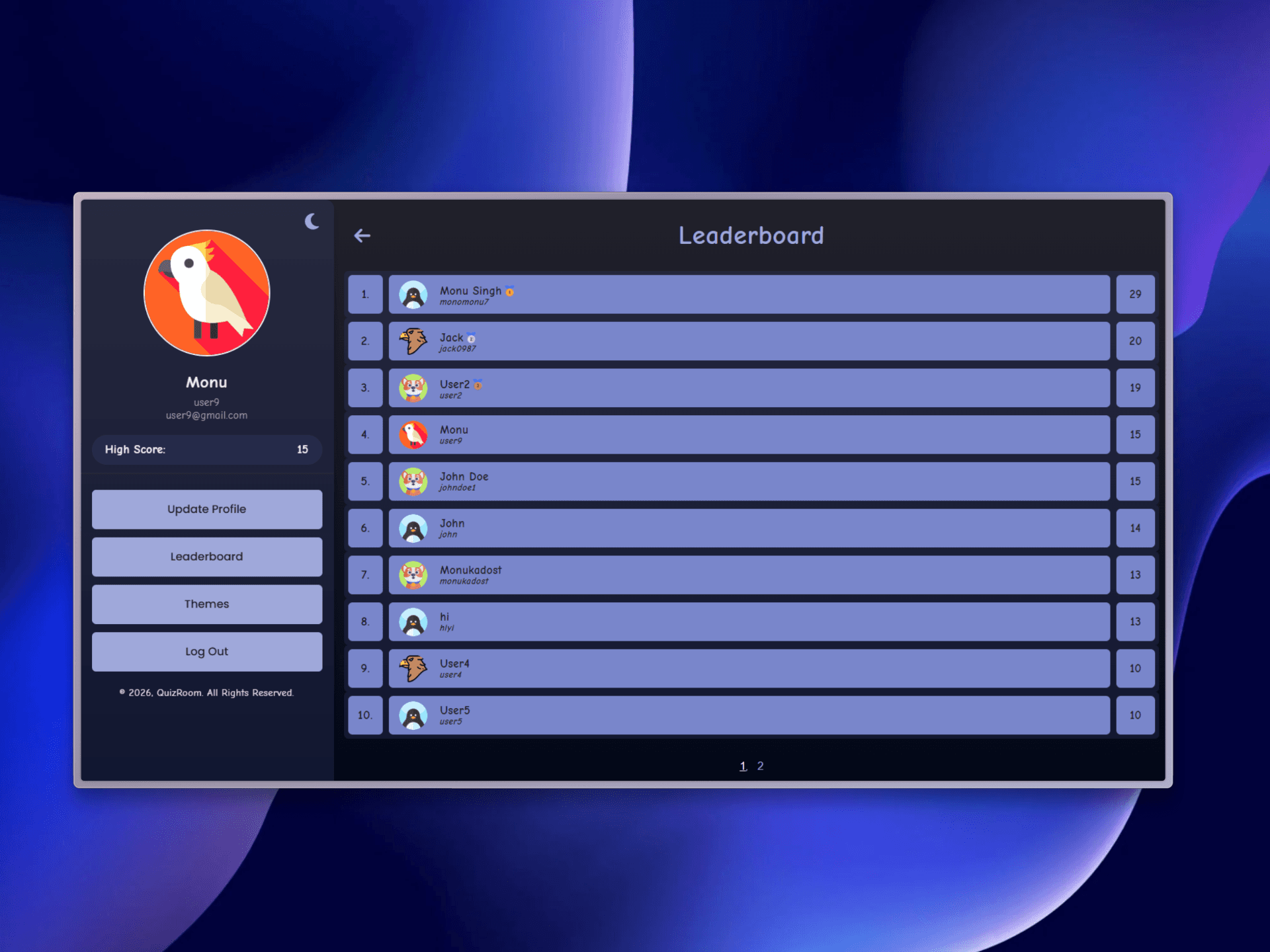Select the name 'Monu Singh' in row 1
1270x952 pixels.
pos(470,291)
